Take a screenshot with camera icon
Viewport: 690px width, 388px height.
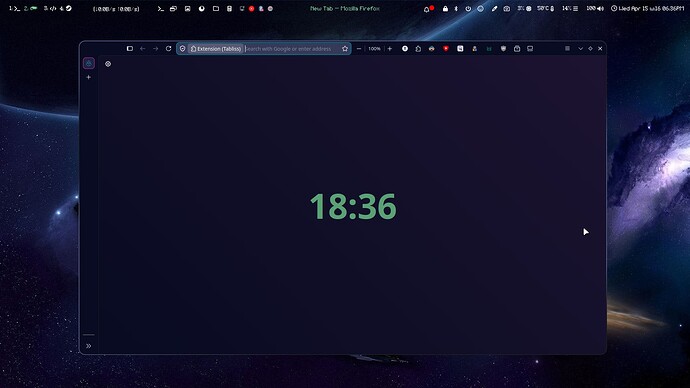[x=506, y=8]
